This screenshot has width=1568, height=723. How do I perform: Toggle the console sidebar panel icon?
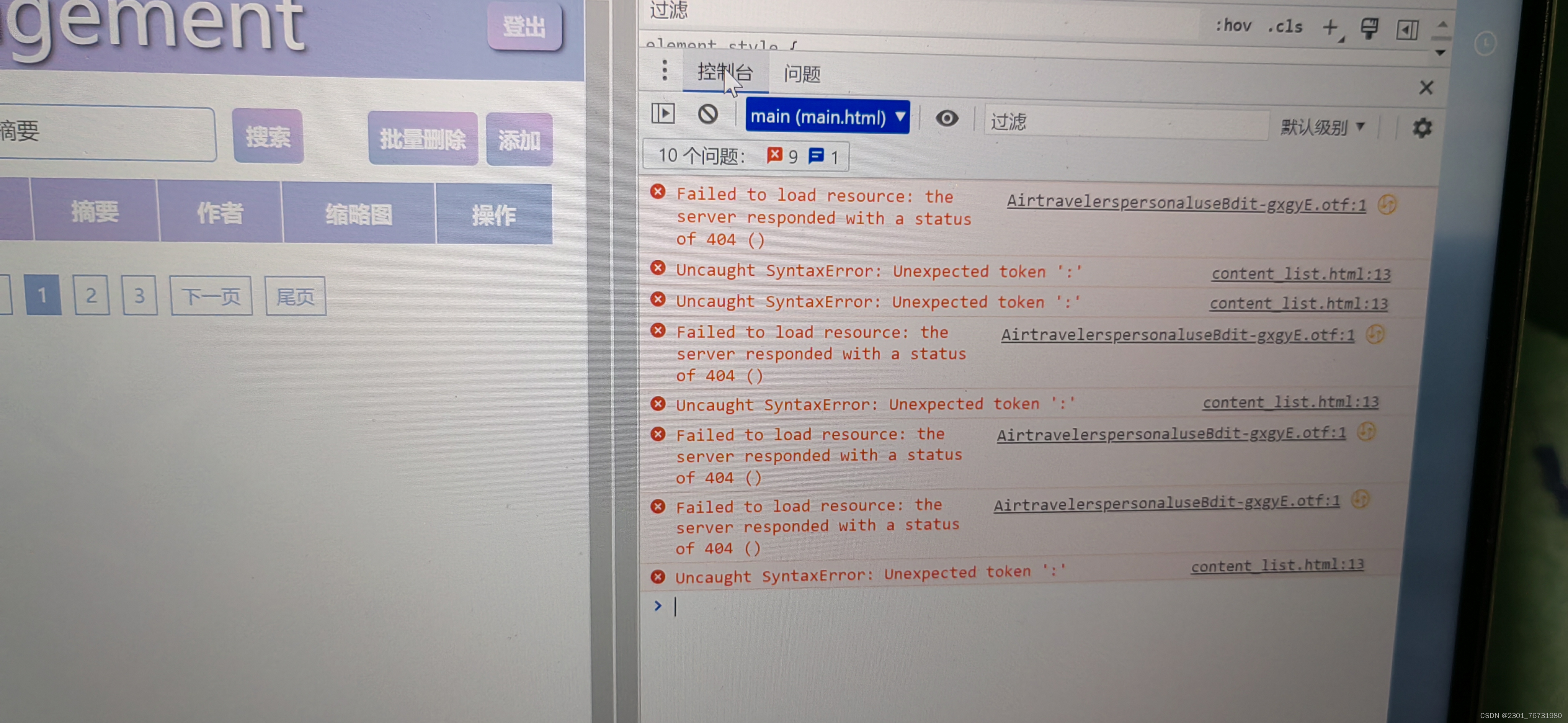tap(663, 113)
